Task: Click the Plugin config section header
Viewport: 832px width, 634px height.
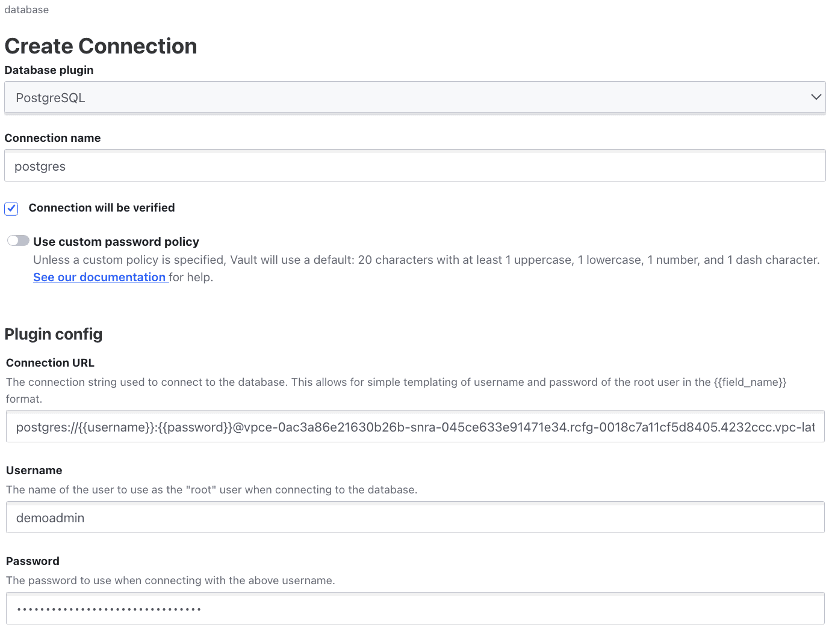Action: (x=54, y=334)
